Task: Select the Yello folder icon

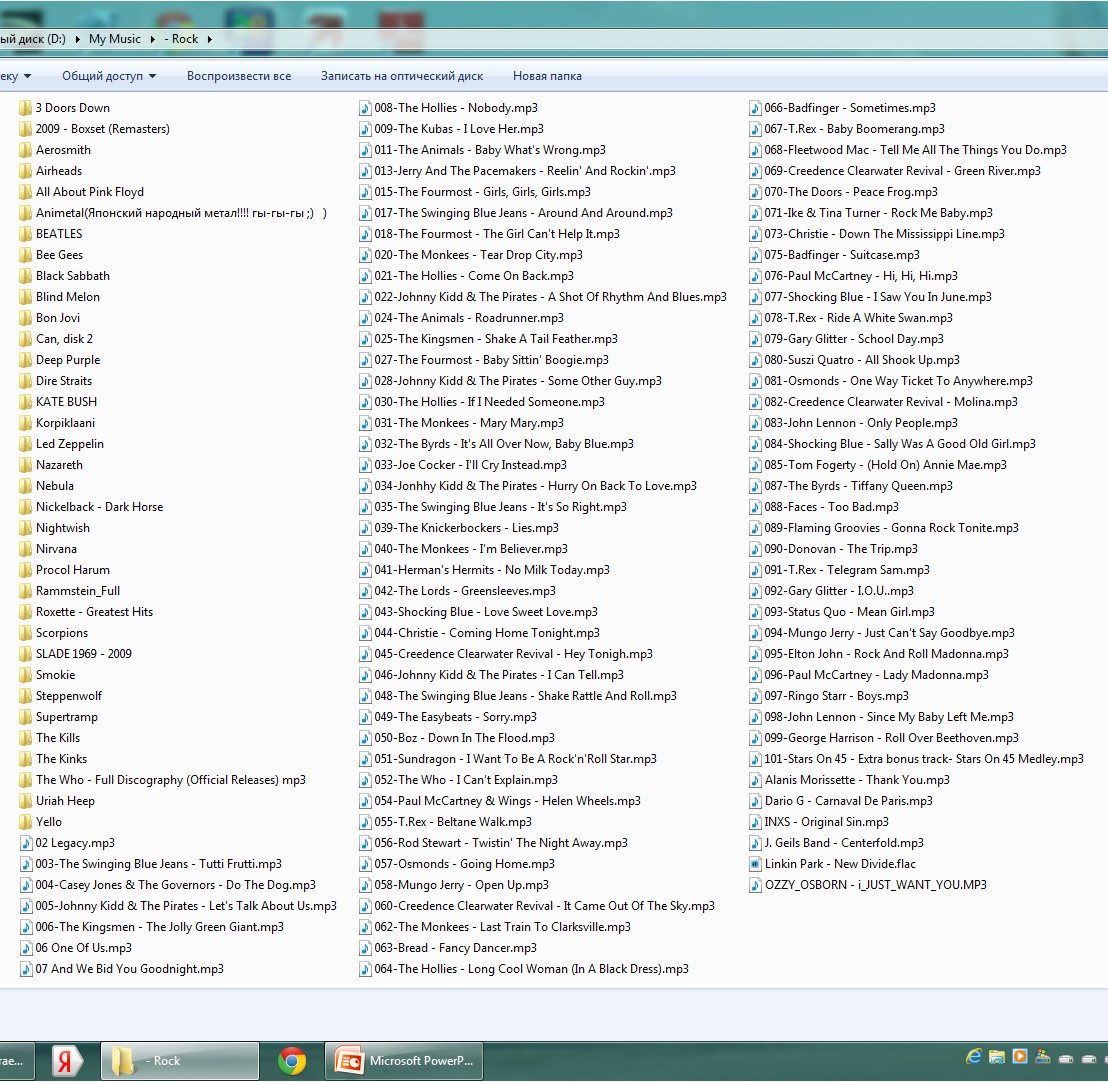Action: click(x=25, y=822)
